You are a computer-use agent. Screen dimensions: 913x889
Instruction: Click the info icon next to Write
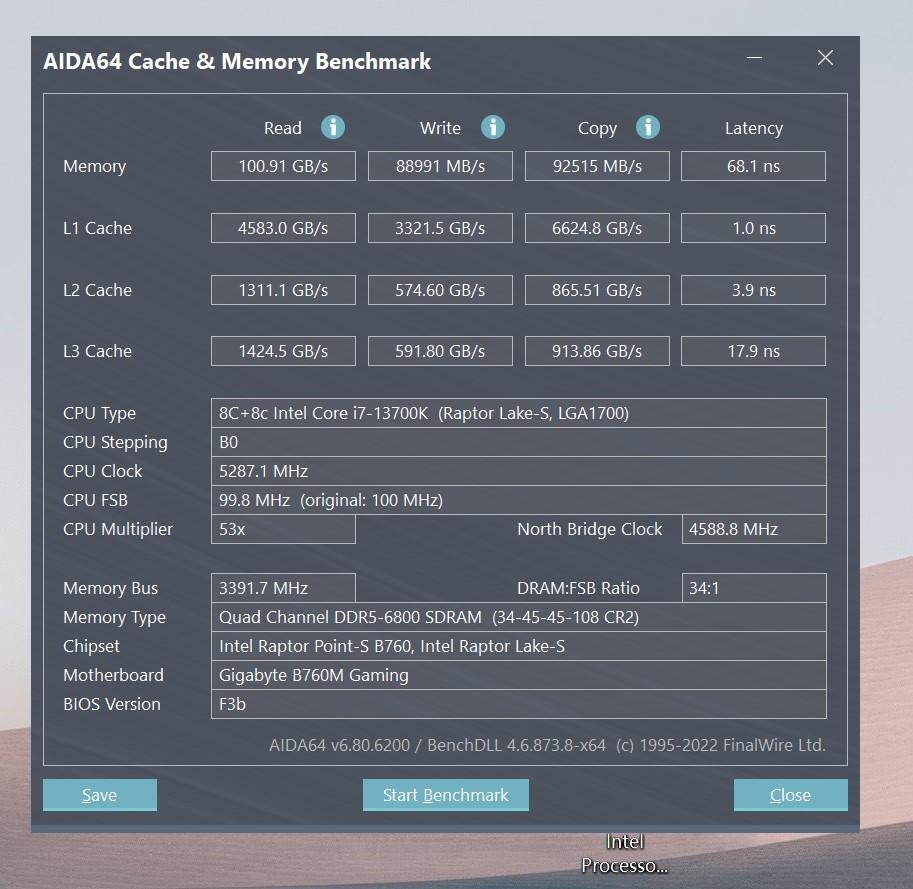(x=493, y=127)
